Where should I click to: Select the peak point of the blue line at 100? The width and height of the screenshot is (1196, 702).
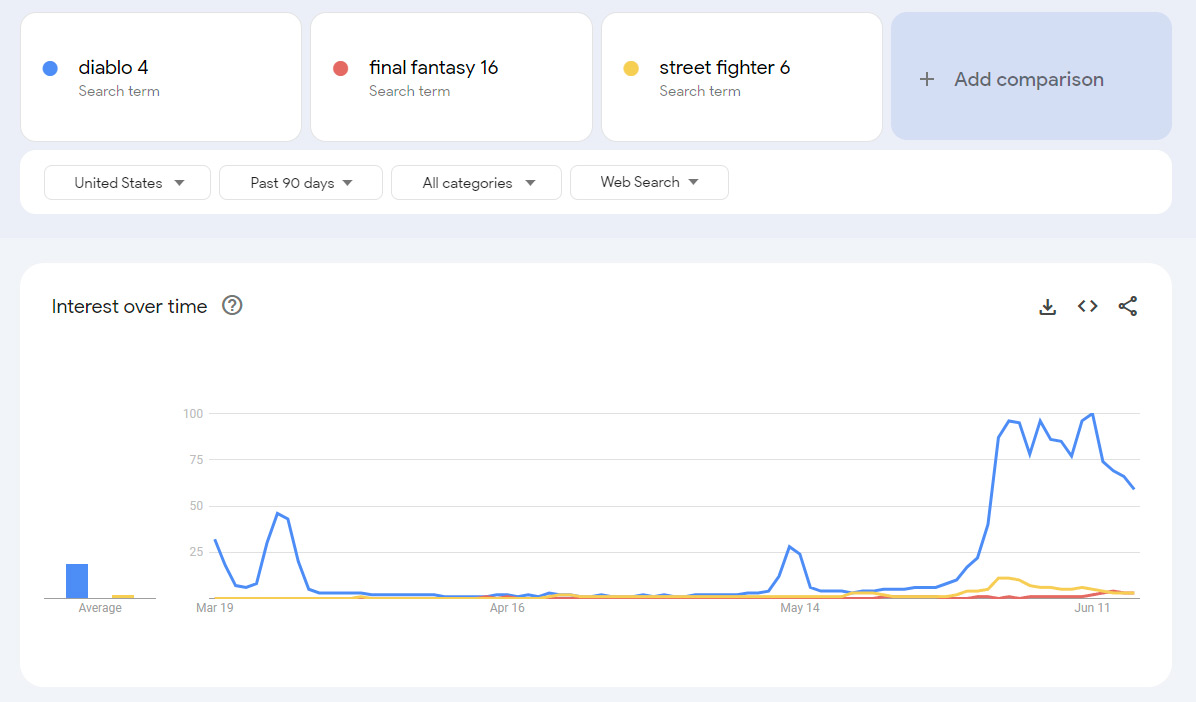(x=1092, y=414)
